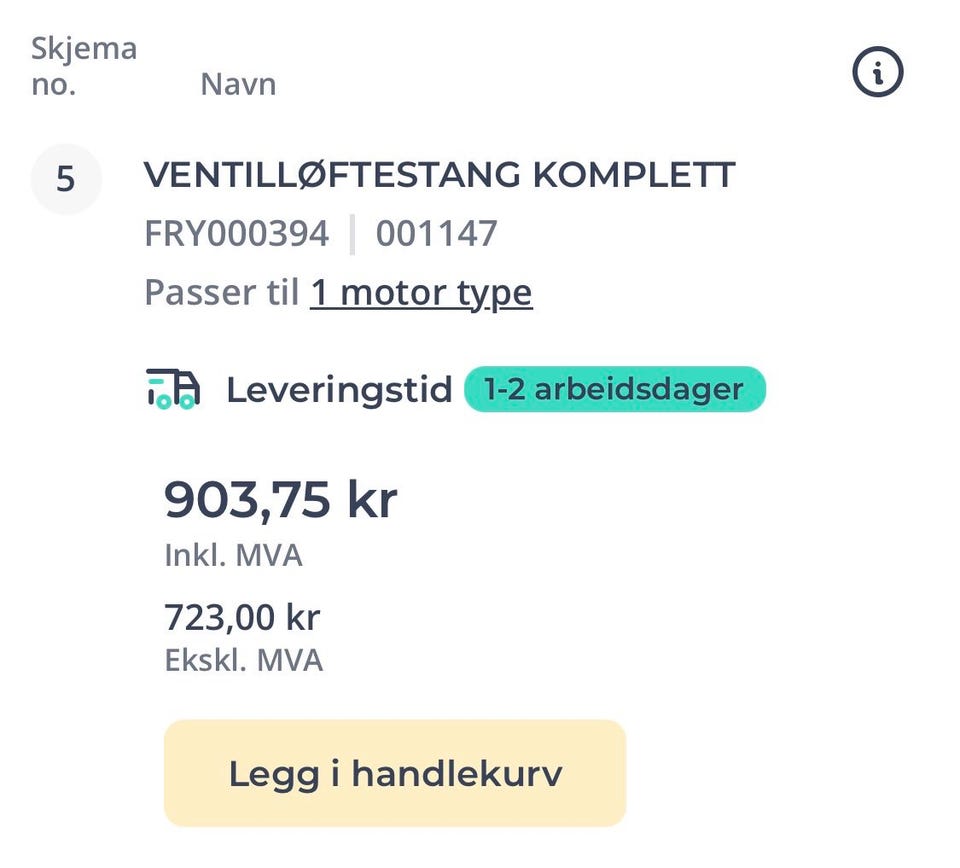960x868 pixels.
Task: Click the VENTILLØFTESTANG KOMPLETT product title
Action: click(x=439, y=175)
